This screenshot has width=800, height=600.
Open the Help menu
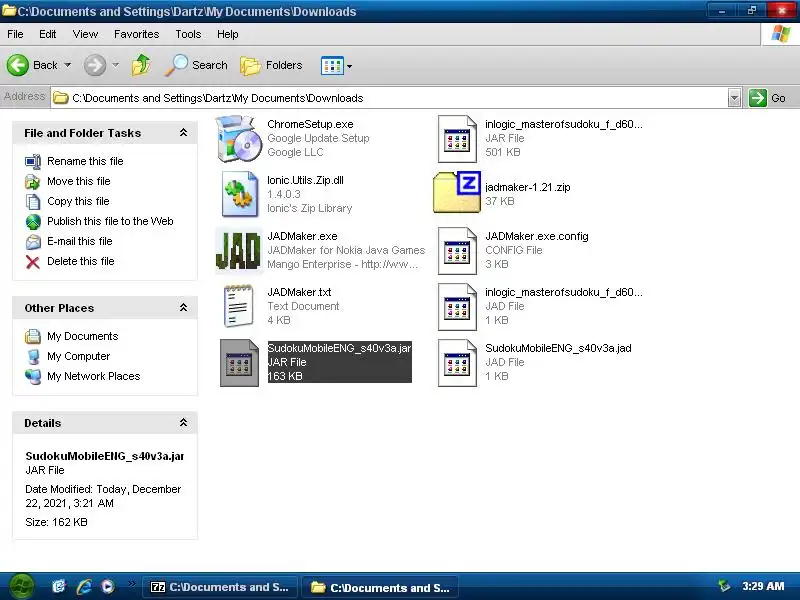228,34
